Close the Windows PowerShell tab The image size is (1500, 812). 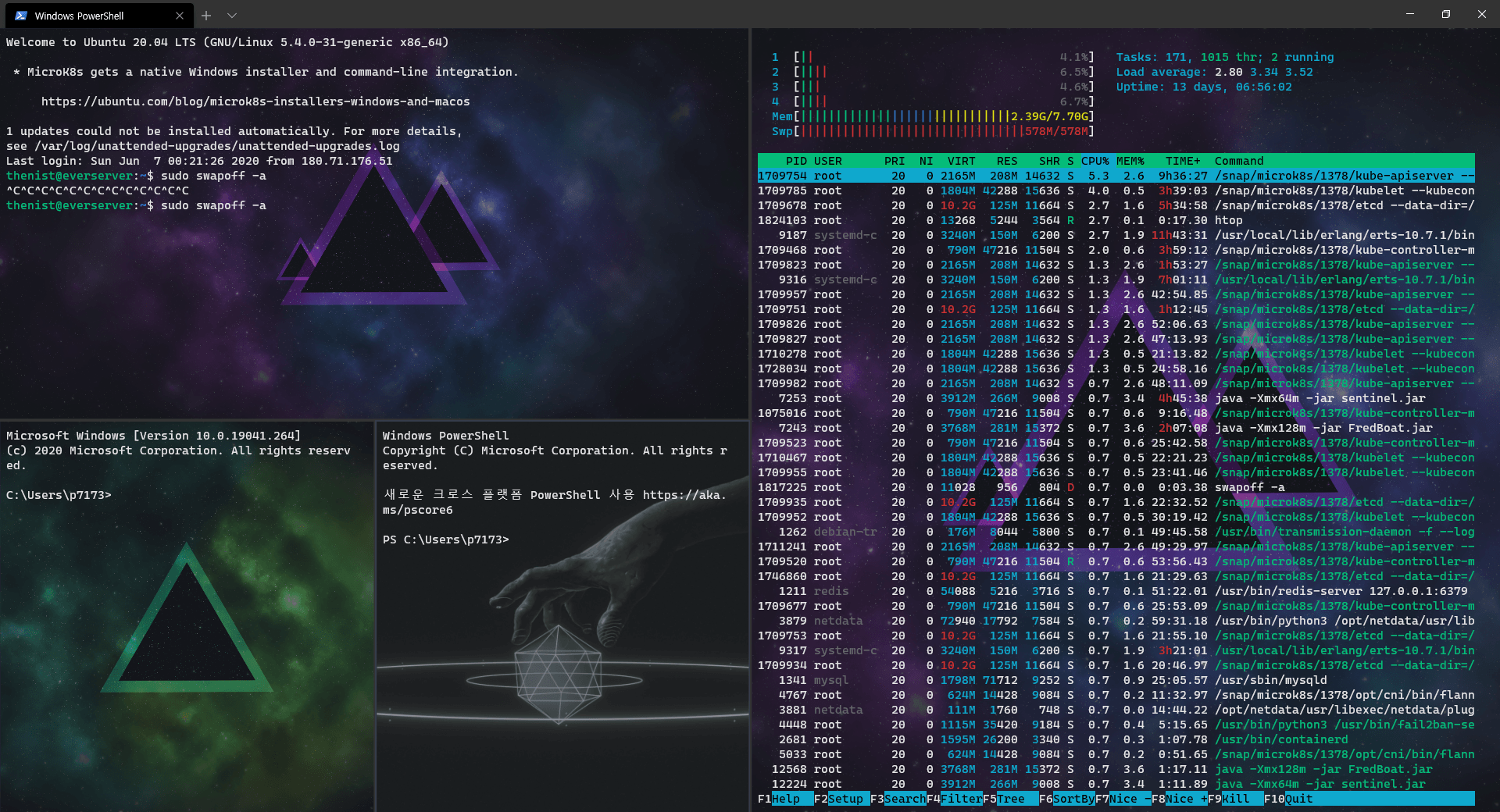point(180,16)
